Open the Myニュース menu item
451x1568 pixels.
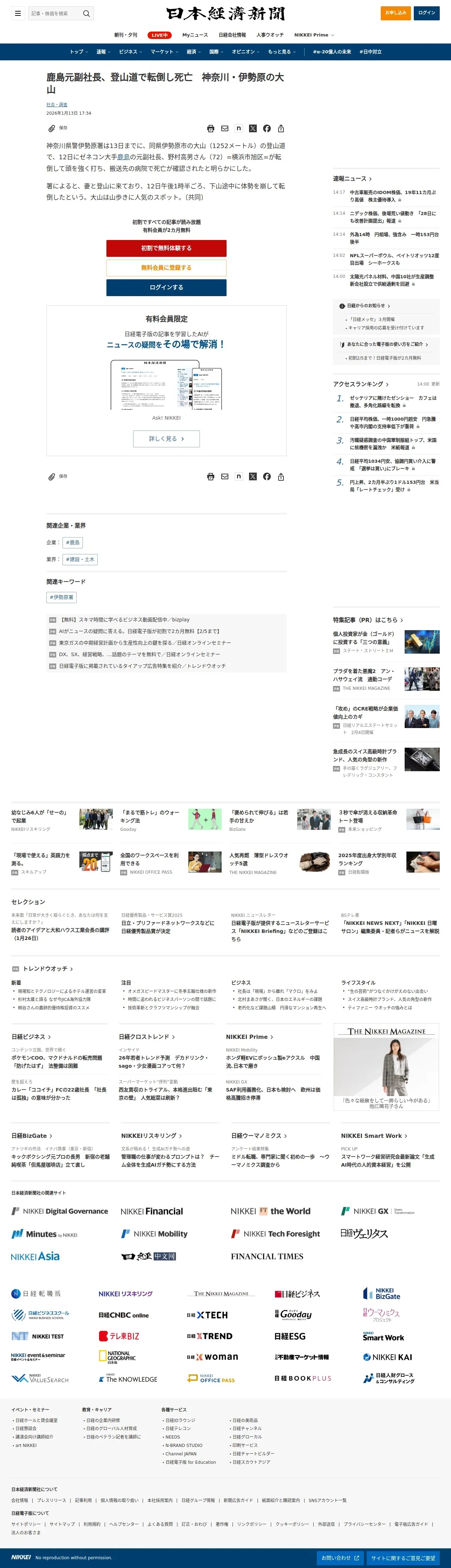pyautogui.click(x=195, y=35)
